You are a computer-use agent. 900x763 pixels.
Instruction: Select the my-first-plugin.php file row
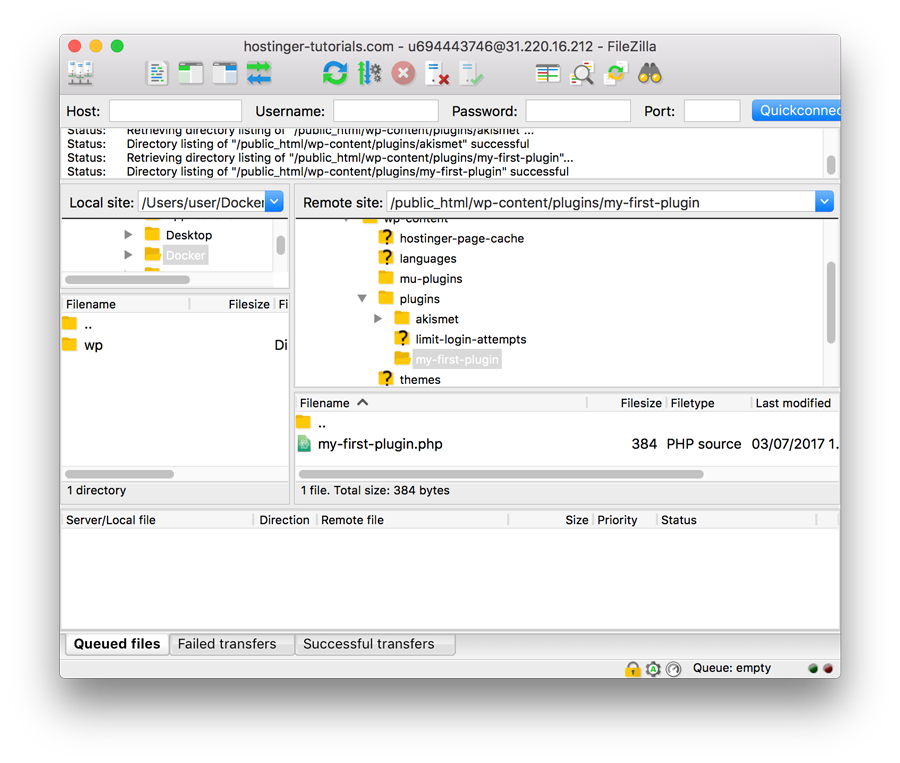tap(567, 444)
